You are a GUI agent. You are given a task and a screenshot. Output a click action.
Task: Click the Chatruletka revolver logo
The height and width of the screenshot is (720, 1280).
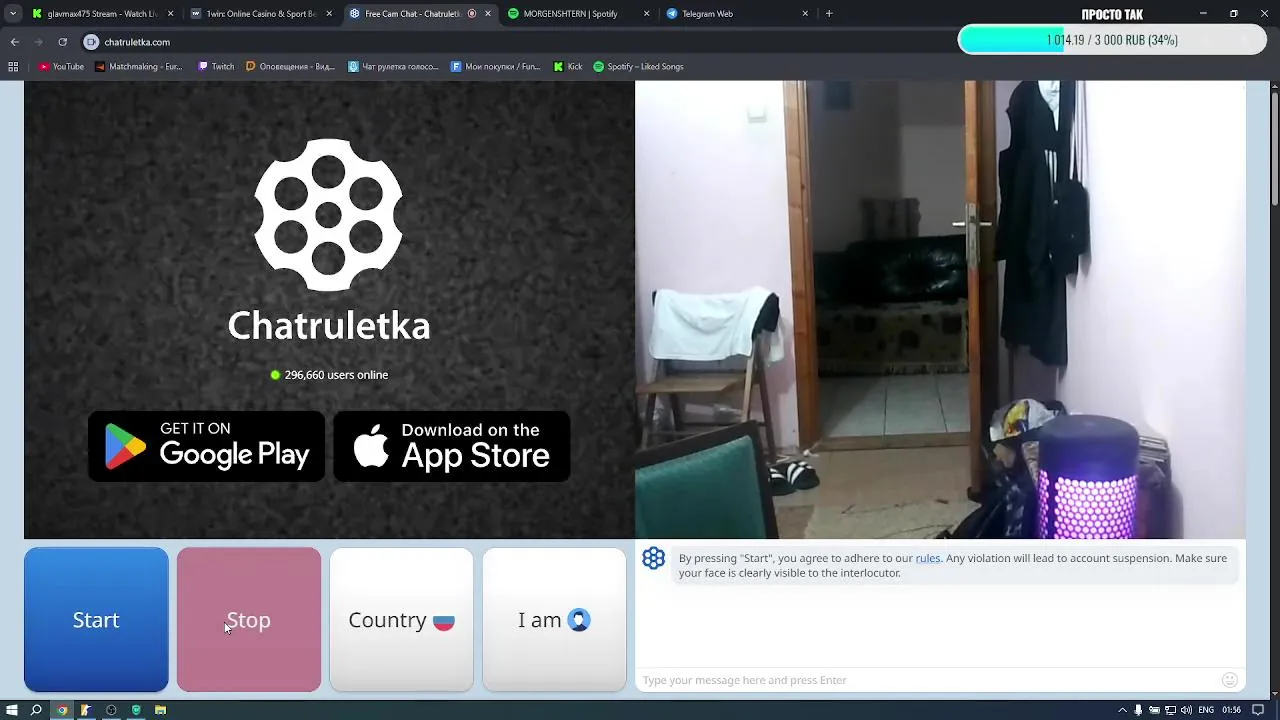point(328,215)
